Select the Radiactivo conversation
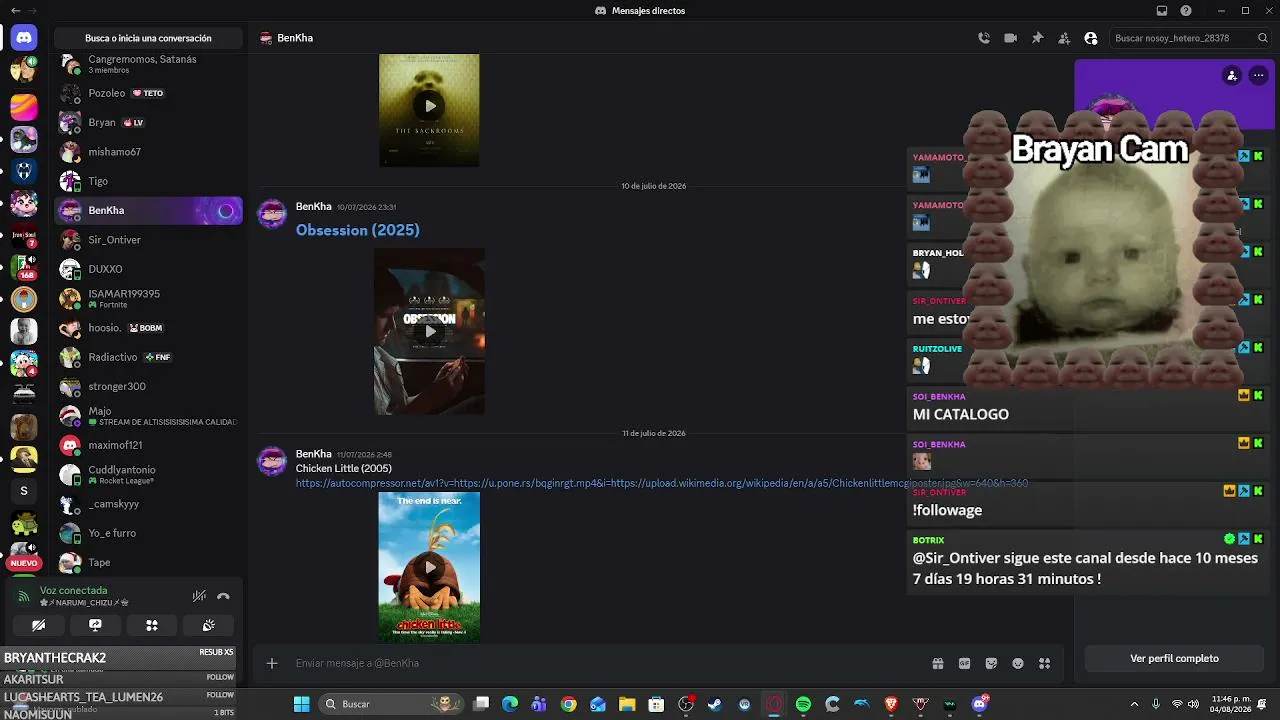1280x720 pixels. (148, 357)
